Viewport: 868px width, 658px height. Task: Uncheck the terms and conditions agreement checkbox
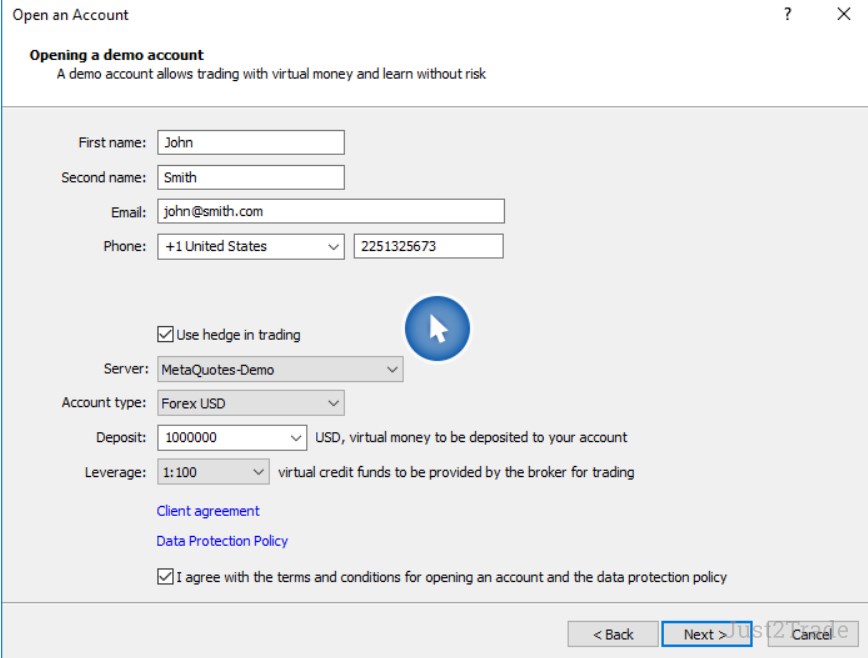click(166, 577)
